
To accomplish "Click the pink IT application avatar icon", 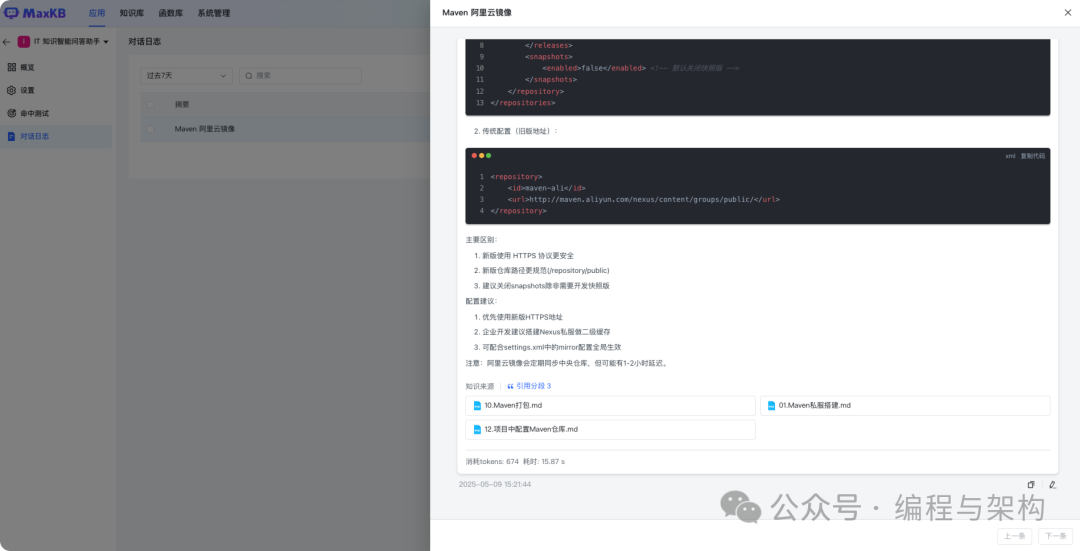I will pyautogui.click(x=23, y=42).
